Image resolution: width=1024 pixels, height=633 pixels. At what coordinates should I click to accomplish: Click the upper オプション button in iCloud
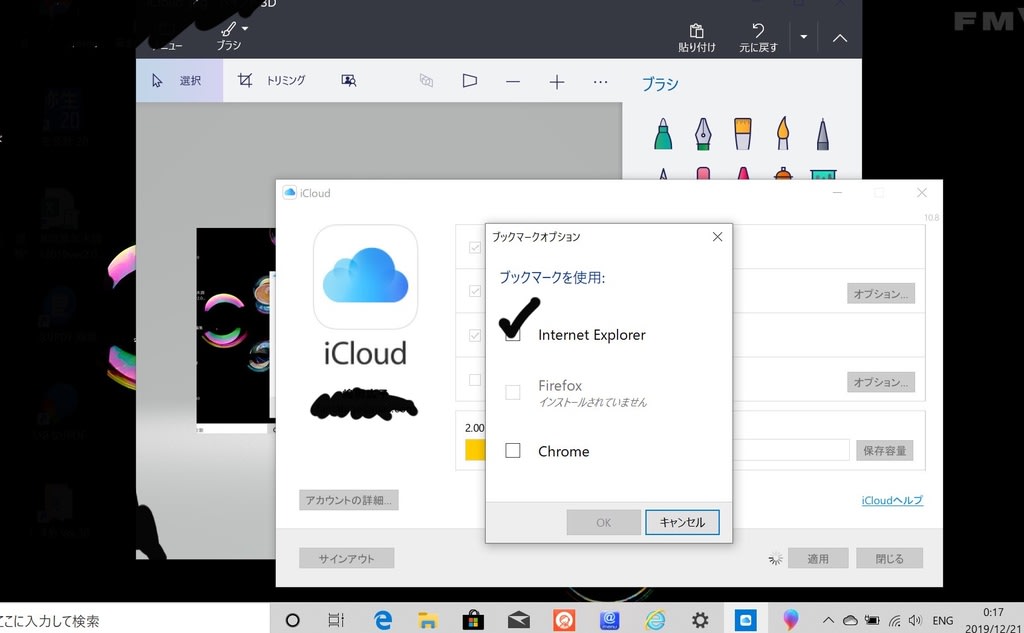tap(881, 293)
